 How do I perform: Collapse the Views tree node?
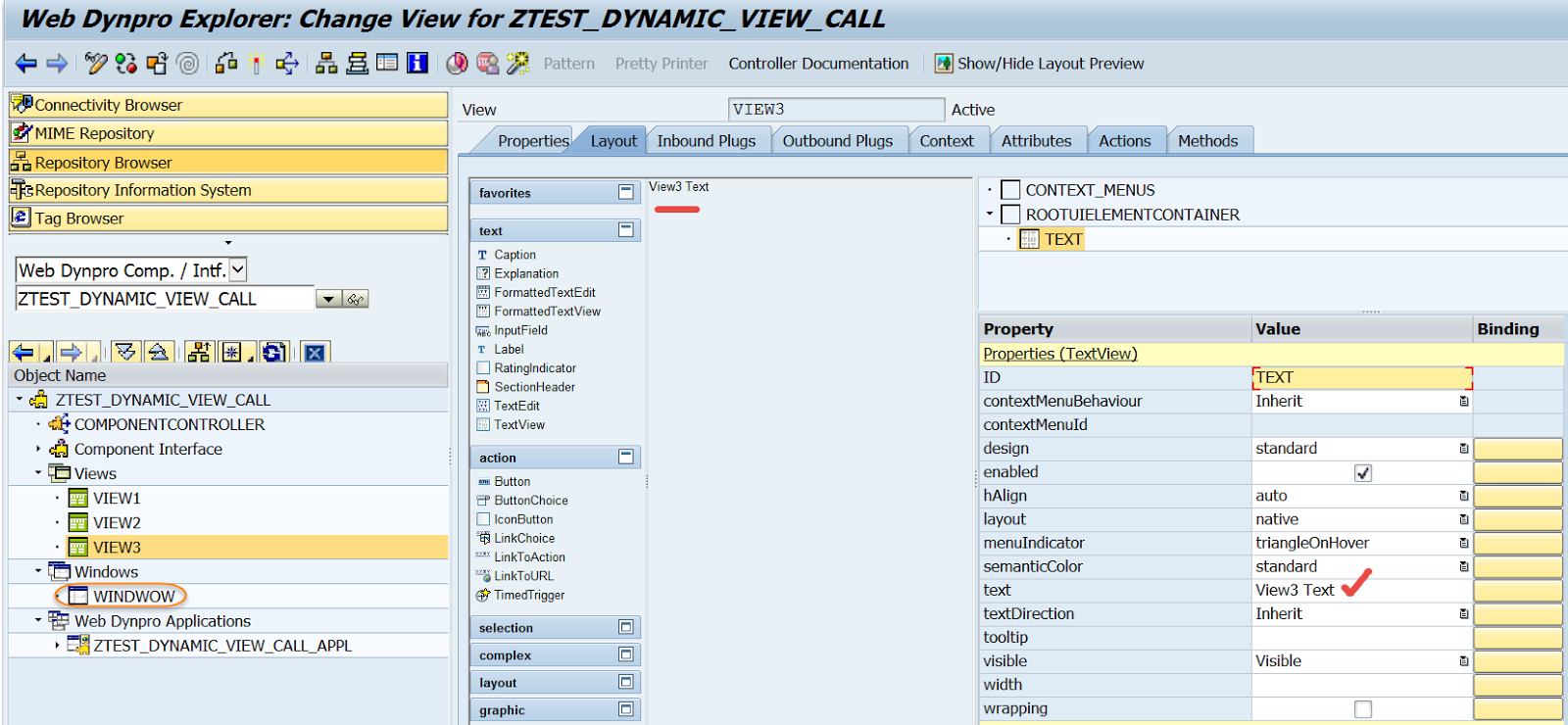[38, 473]
